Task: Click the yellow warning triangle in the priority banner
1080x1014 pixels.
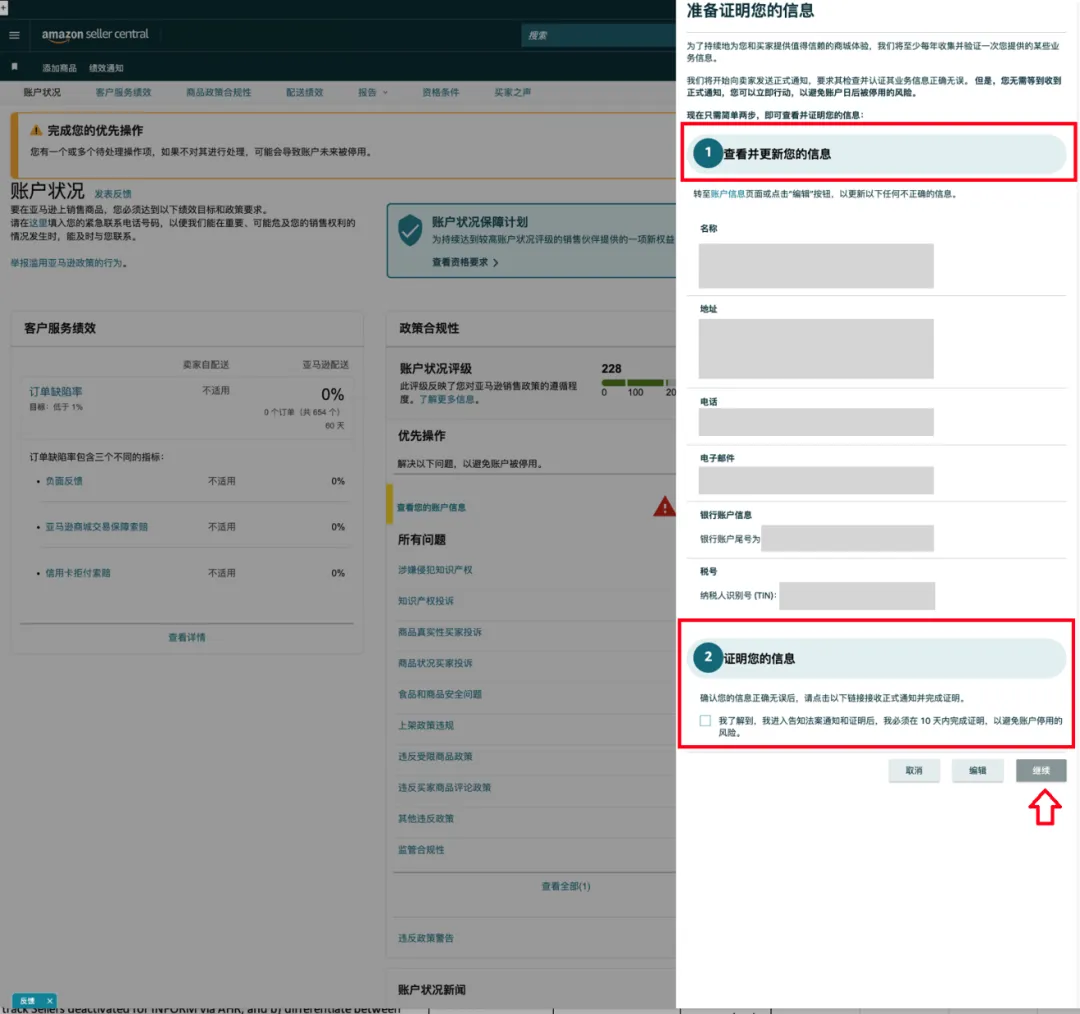Action: pyautogui.click(x=36, y=130)
